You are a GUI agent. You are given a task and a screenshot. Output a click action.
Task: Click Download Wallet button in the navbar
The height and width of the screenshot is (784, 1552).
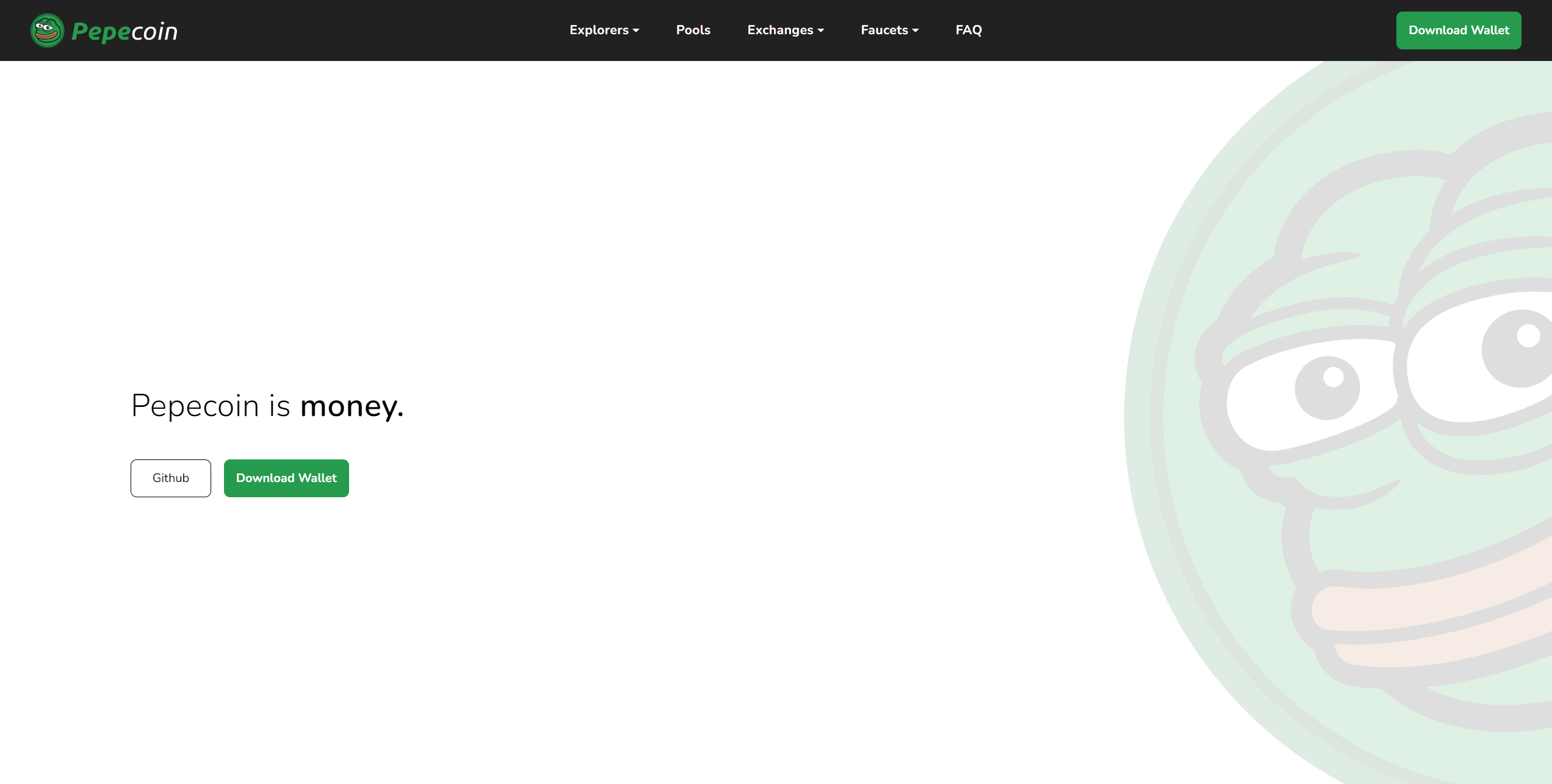[x=1459, y=31]
